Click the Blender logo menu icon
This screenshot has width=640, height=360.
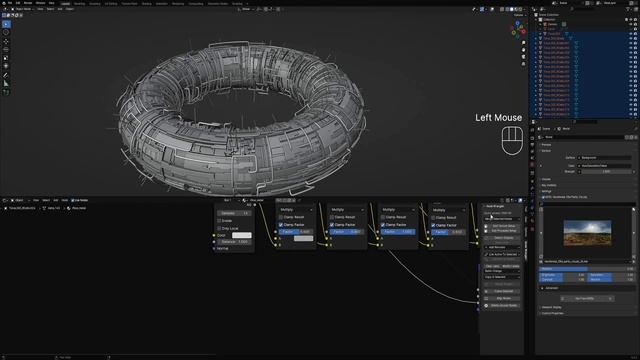click(x=3, y=3)
